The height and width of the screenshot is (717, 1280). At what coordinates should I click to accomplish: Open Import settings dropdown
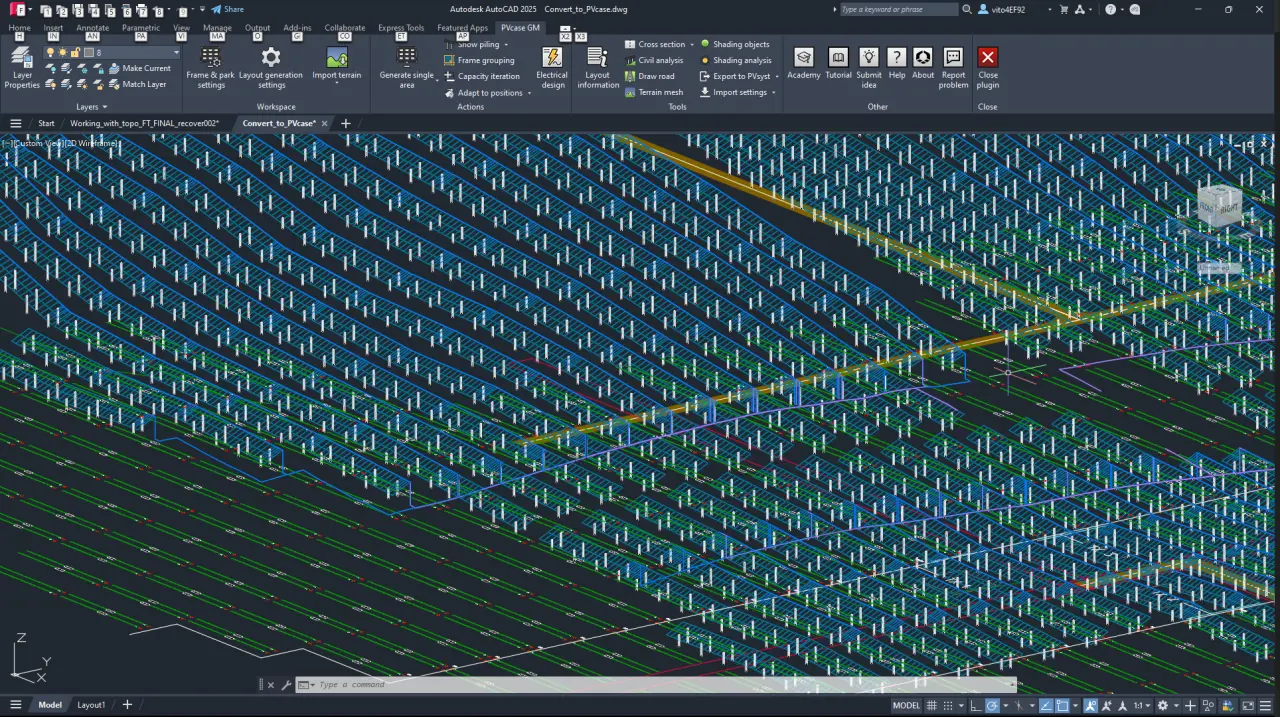(x=773, y=93)
